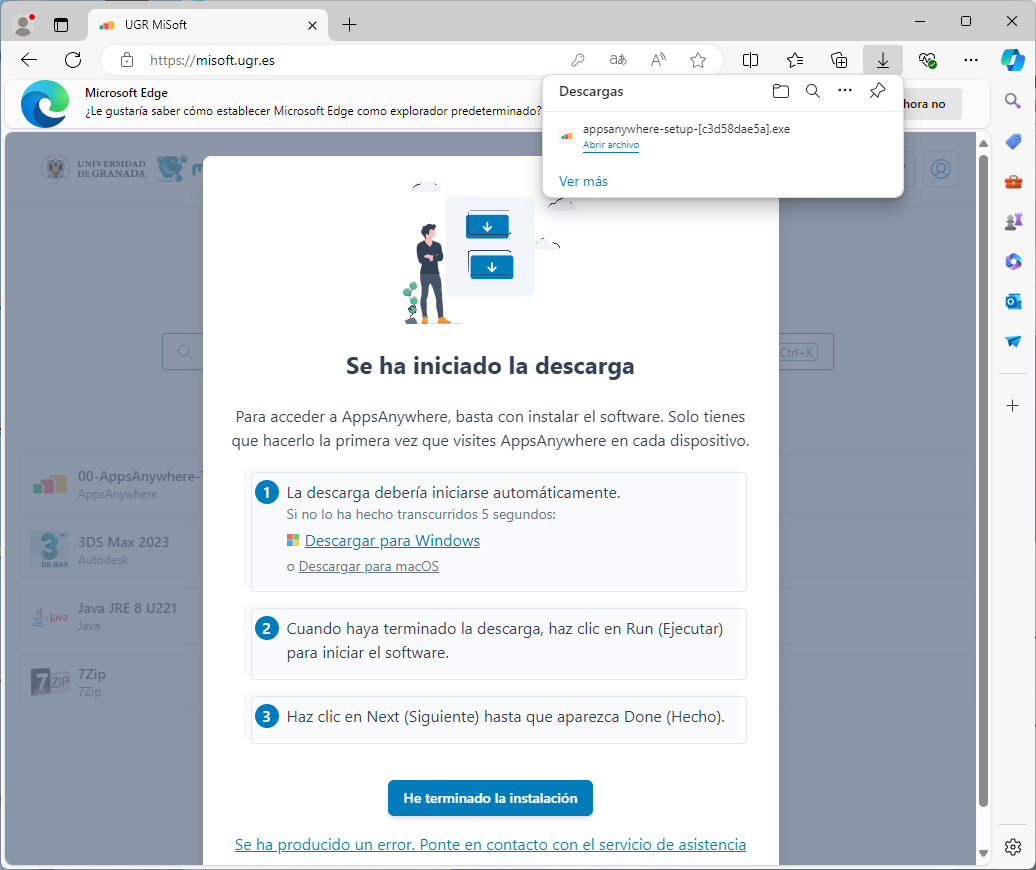Viewport: 1036px width, 870px height.
Task: Activate Read aloud icon
Action: click(658, 60)
